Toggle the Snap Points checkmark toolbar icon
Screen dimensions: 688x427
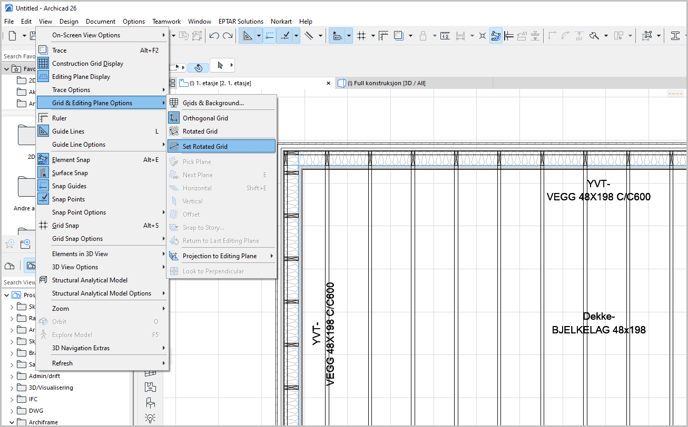[285, 36]
